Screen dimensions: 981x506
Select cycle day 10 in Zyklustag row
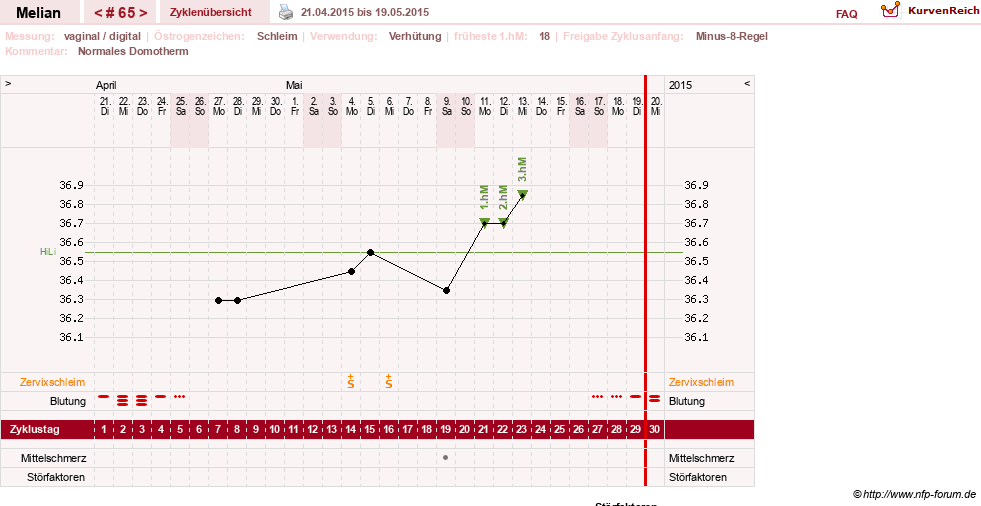275,430
